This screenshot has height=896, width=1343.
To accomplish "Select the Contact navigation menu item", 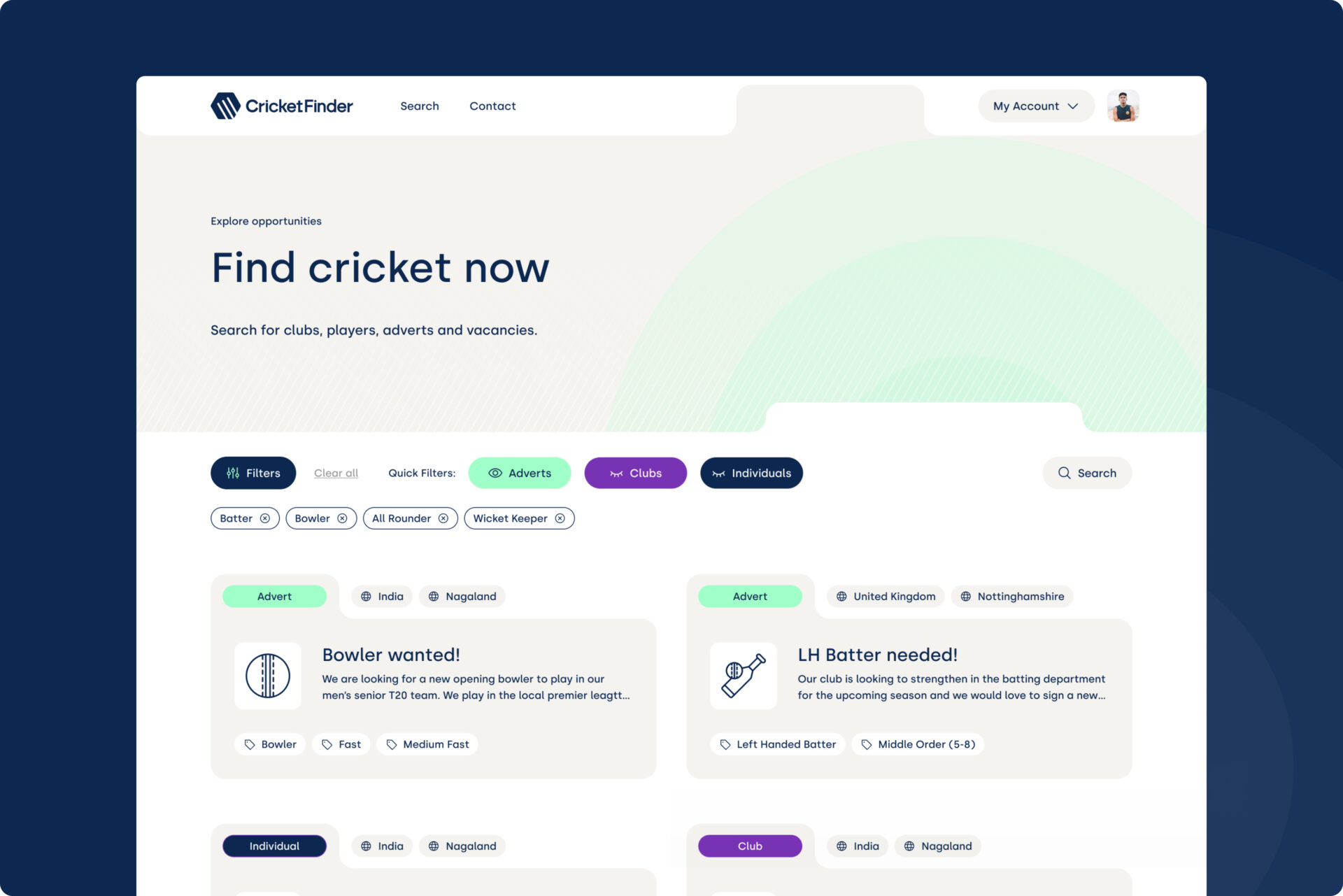I will tap(492, 105).
